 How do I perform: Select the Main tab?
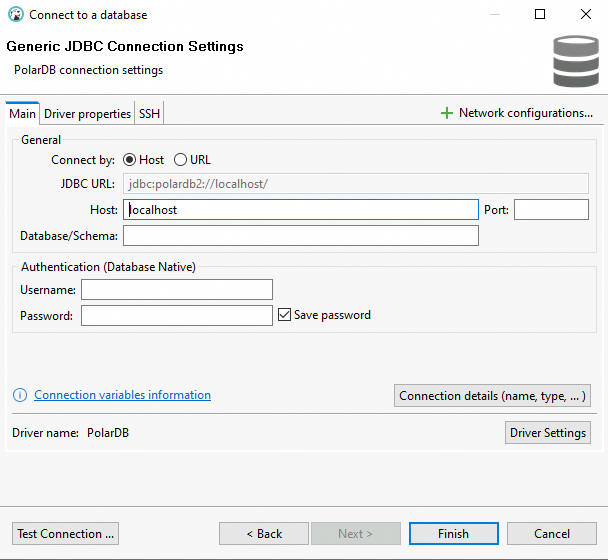[22, 114]
